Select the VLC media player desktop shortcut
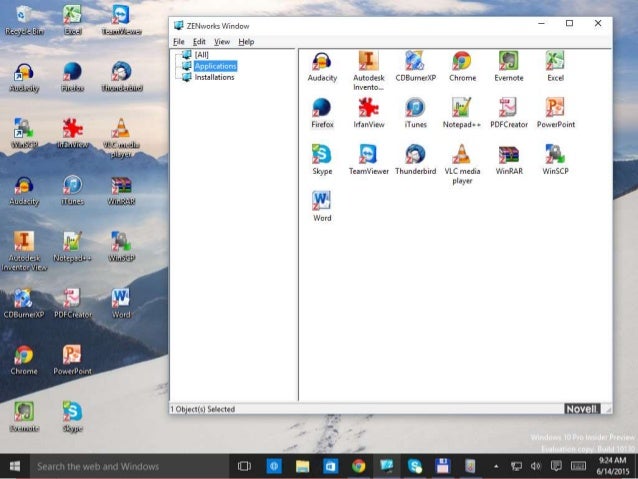 (121, 138)
